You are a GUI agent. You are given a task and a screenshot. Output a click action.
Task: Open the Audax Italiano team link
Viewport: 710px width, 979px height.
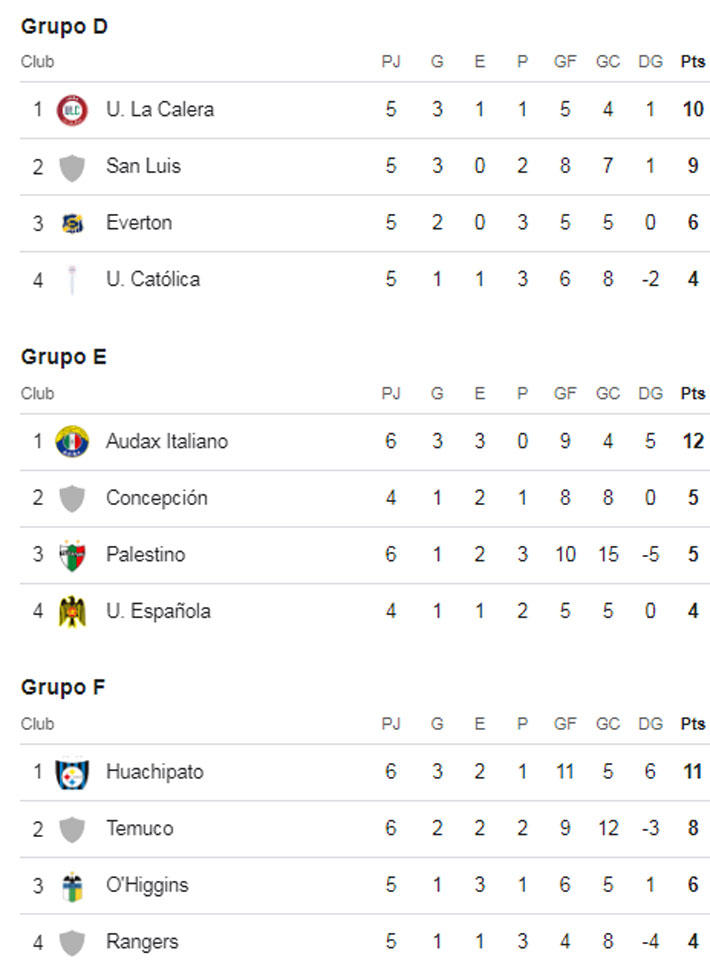coord(166,441)
